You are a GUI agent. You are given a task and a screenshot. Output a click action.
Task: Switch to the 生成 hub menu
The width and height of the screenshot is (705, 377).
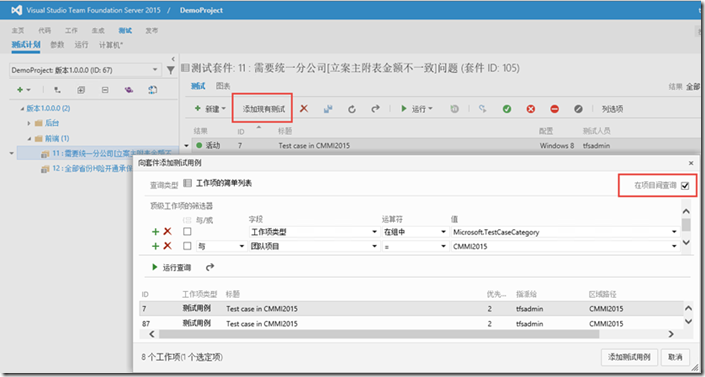98,31
